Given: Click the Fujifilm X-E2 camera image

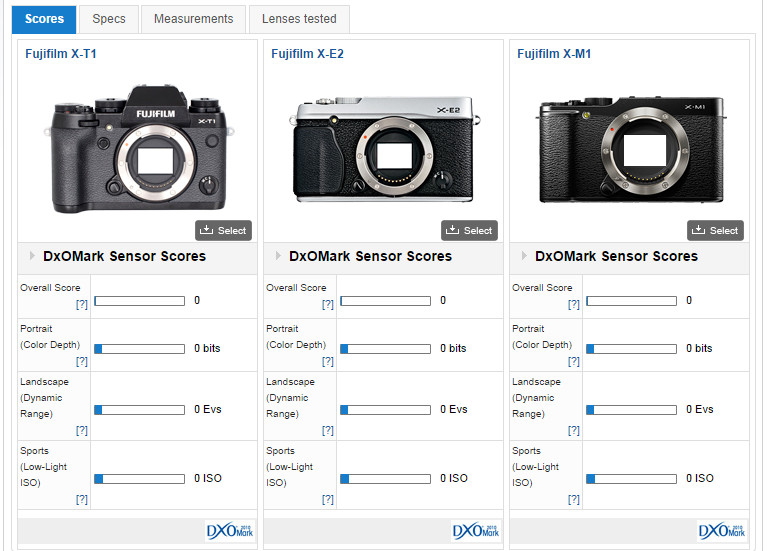Looking at the screenshot, I should click(x=385, y=149).
